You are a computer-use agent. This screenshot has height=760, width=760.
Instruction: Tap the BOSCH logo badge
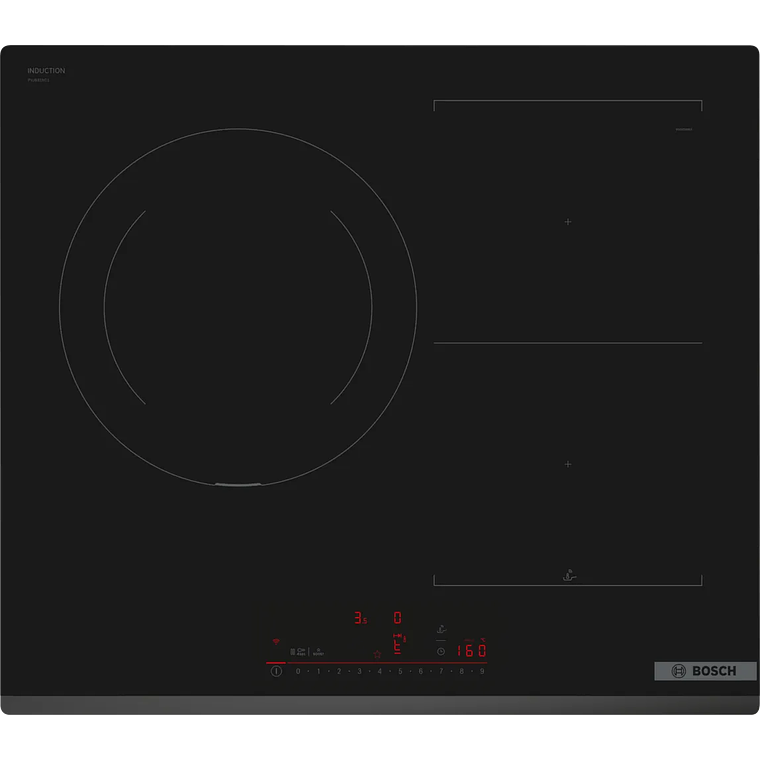[x=705, y=671]
